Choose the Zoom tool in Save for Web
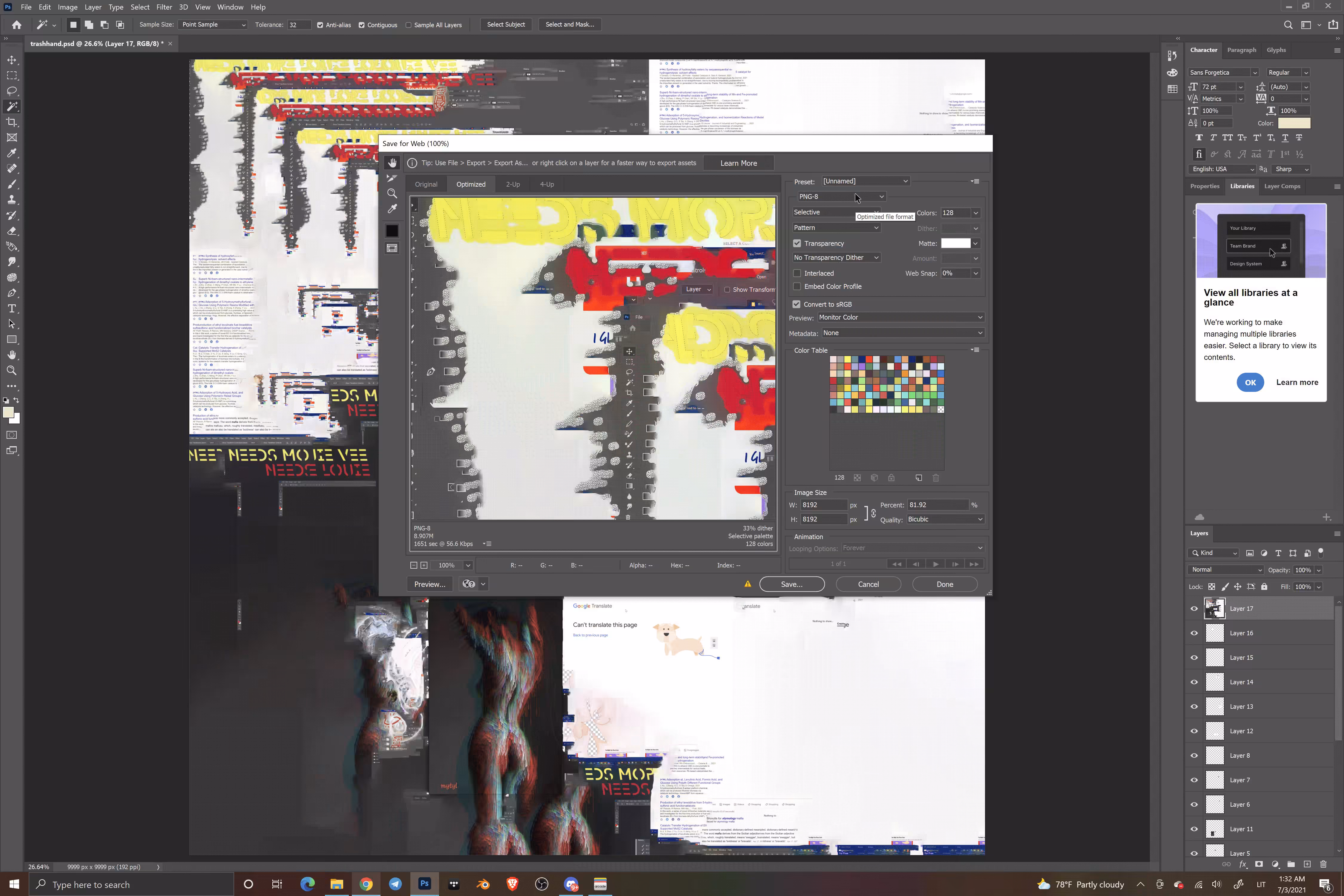 392,194
